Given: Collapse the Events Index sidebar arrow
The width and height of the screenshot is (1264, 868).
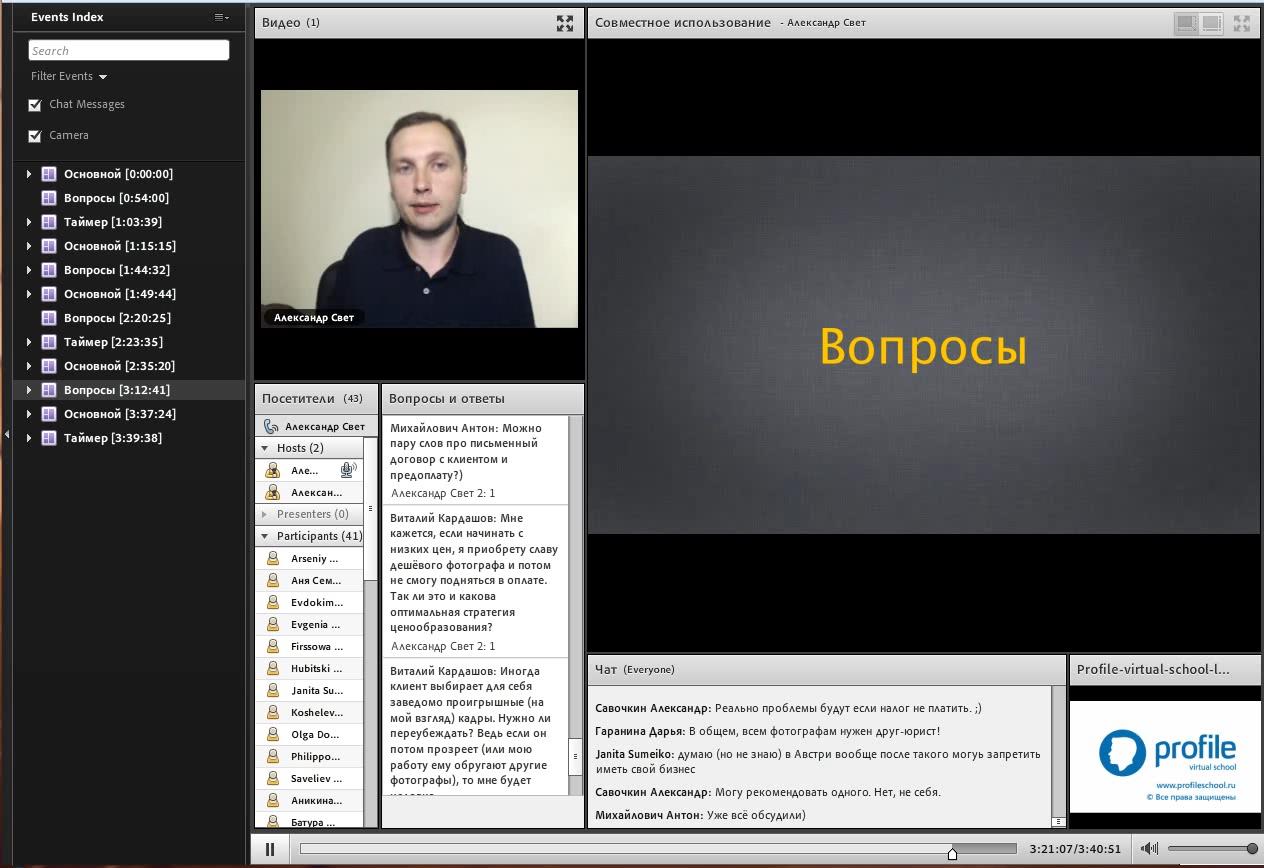Looking at the screenshot, I should pyautogui.click(x=7, y=434).
